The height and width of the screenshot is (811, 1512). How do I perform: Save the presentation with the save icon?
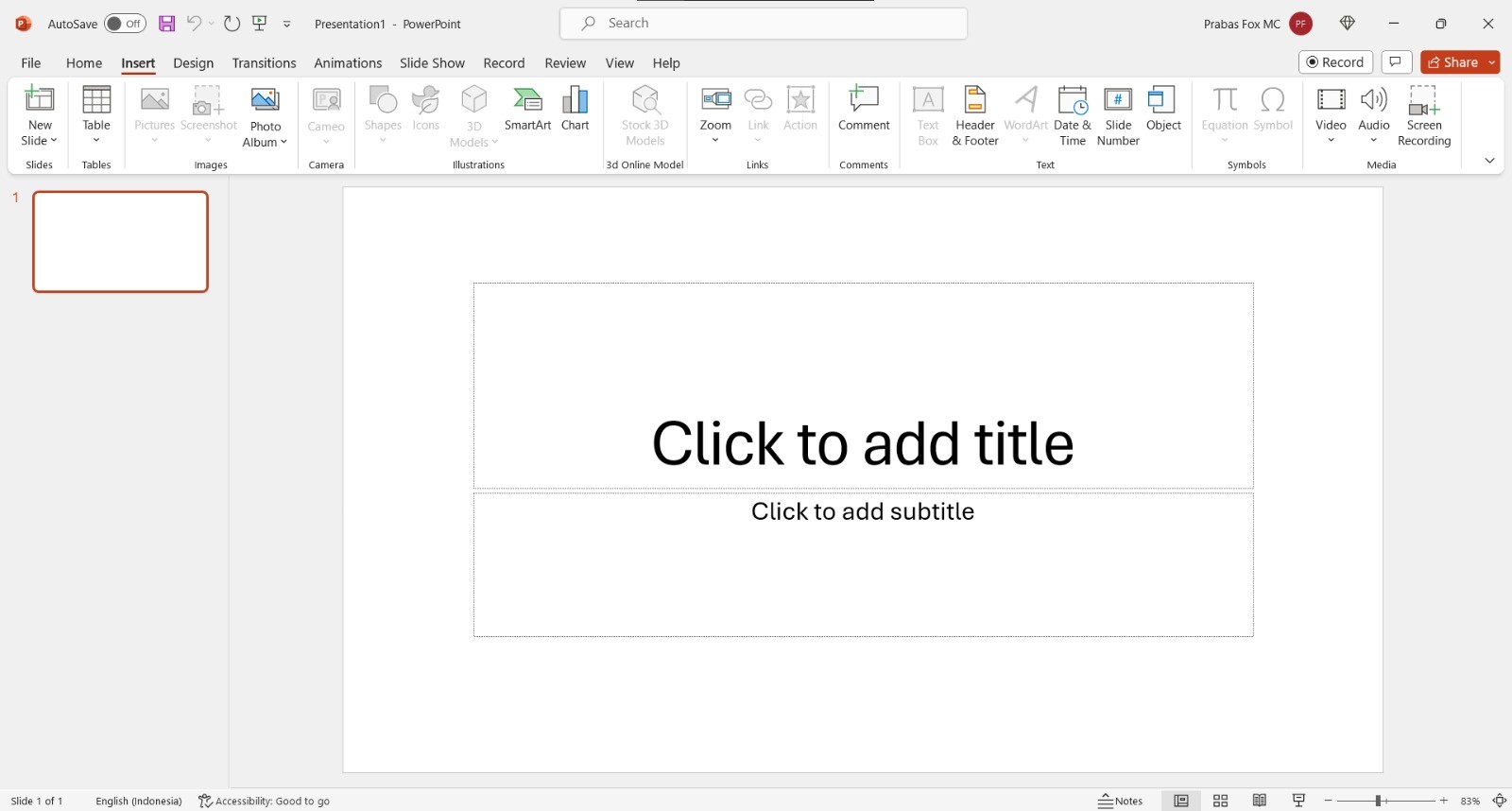click(x=166, y=24)
